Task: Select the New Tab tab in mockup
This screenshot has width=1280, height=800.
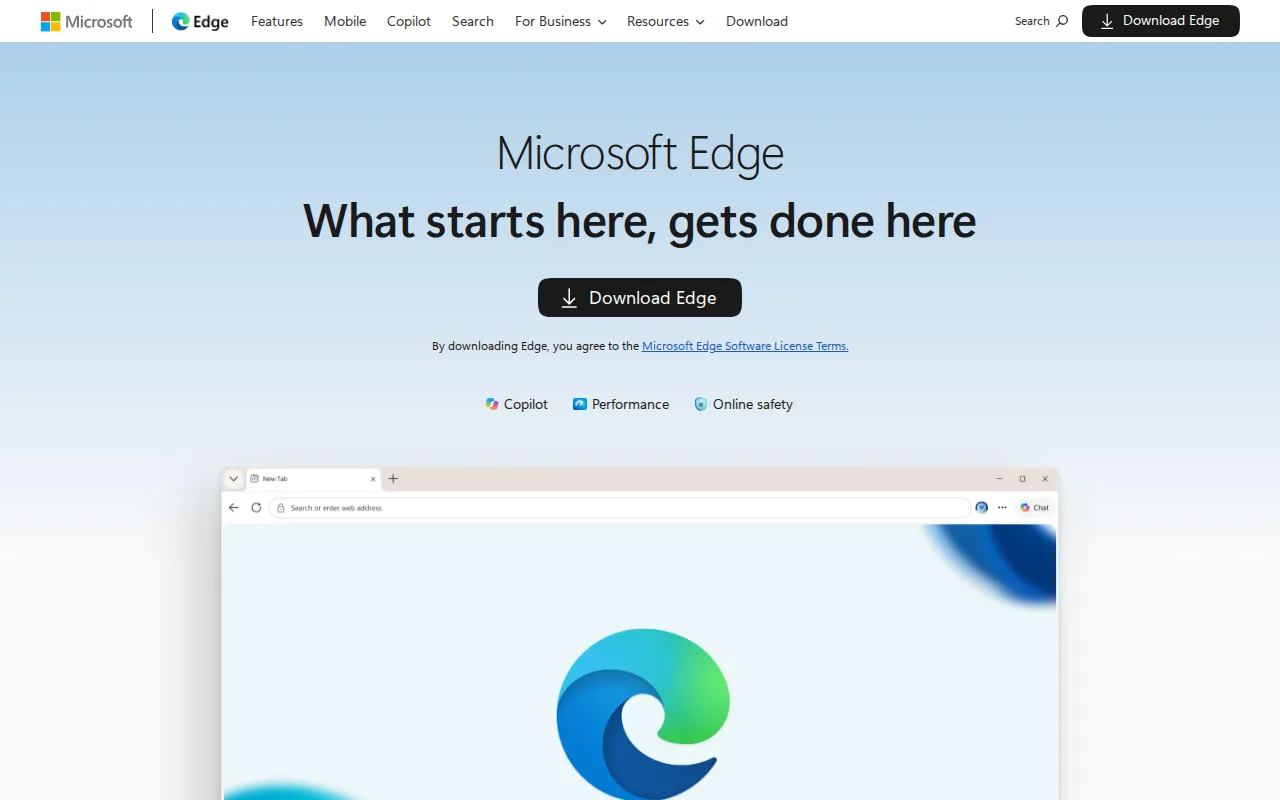Action: (x=313, y=479)
